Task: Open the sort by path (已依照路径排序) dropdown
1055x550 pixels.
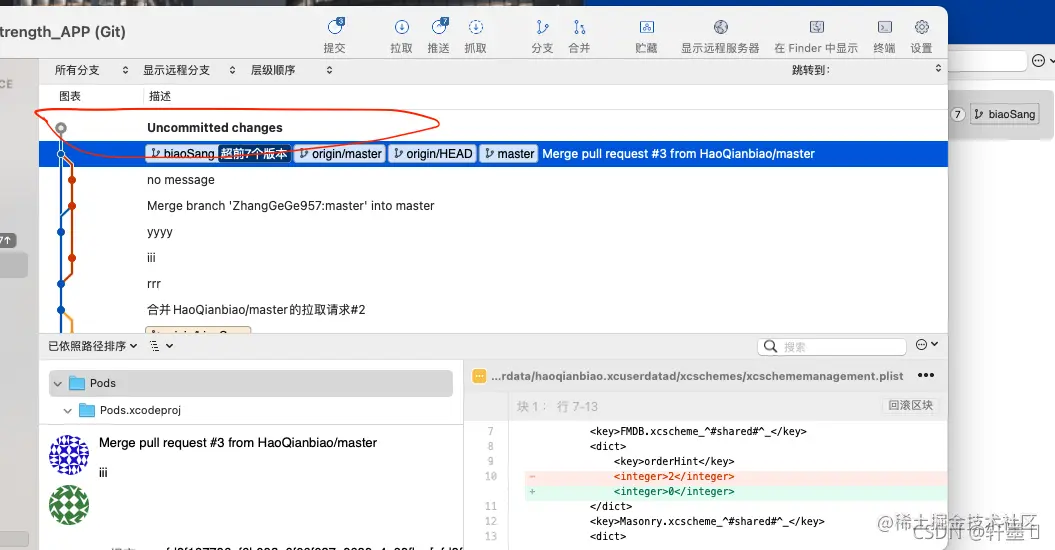Action: pyautogui.click(x=93, y=346)
